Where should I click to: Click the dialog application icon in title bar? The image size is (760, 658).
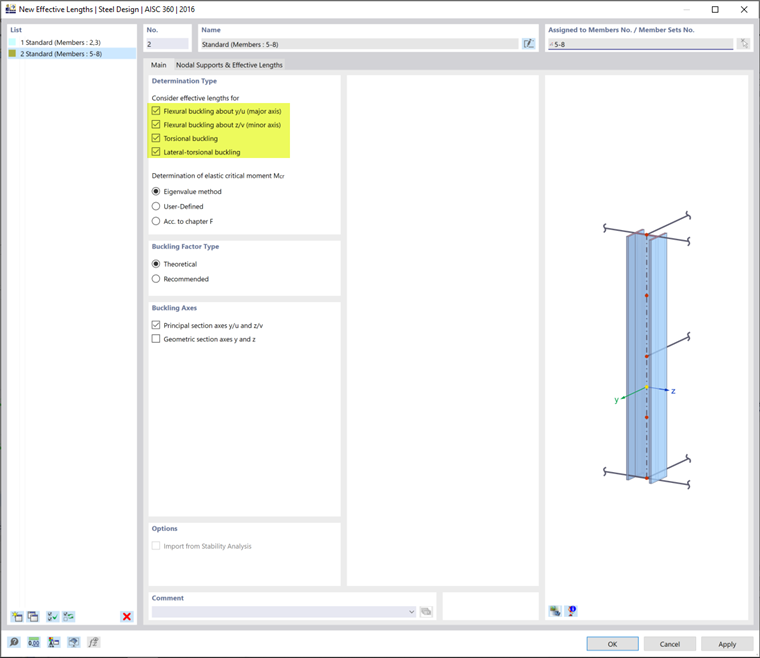point(10,9)
